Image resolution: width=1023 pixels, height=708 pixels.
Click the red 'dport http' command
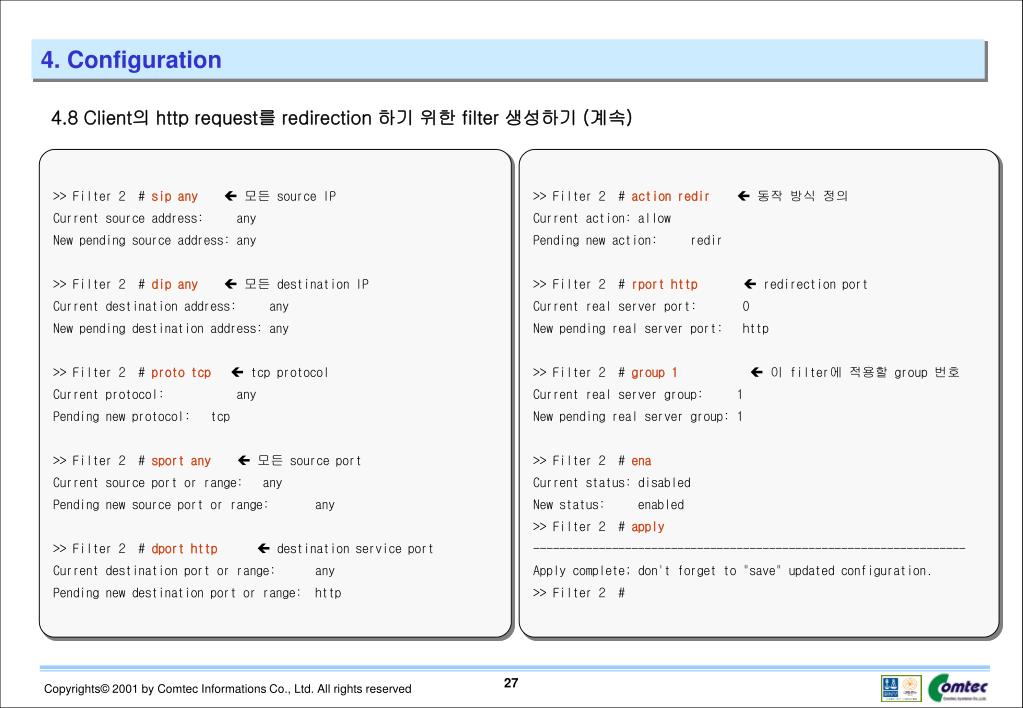click(x=184, y=549)
